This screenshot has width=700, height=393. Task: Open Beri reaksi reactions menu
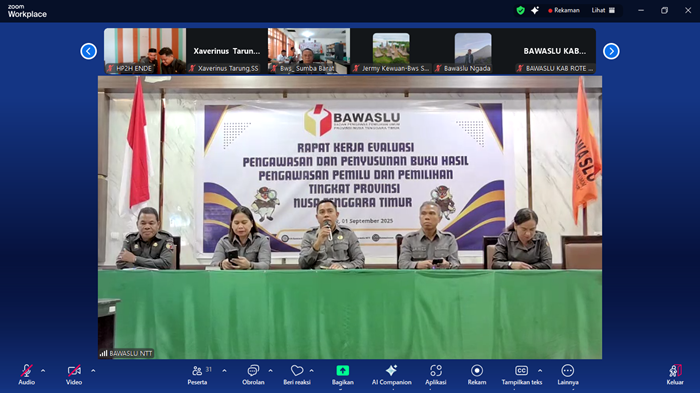[296, 375]
